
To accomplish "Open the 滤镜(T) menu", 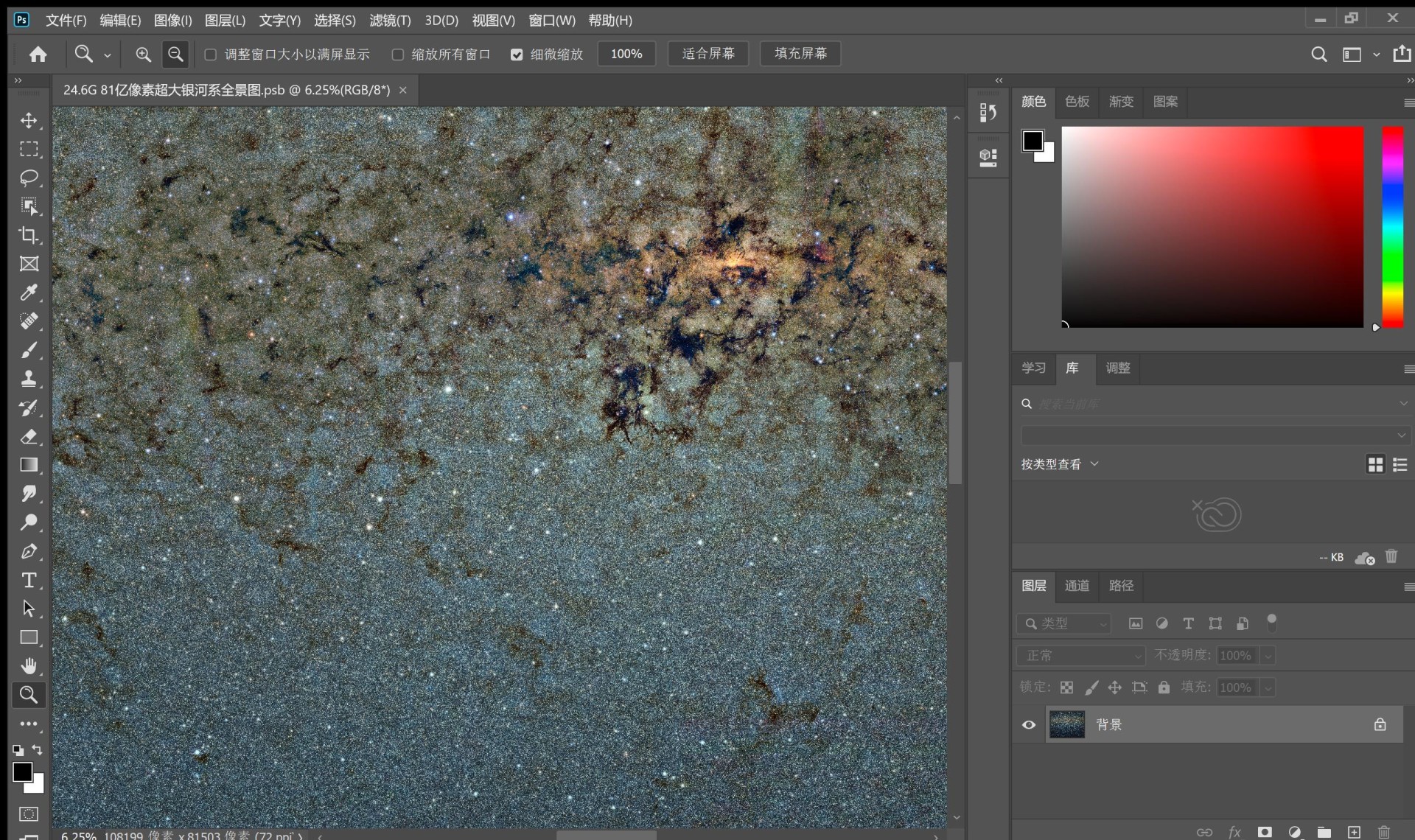I will pos(390,21).
